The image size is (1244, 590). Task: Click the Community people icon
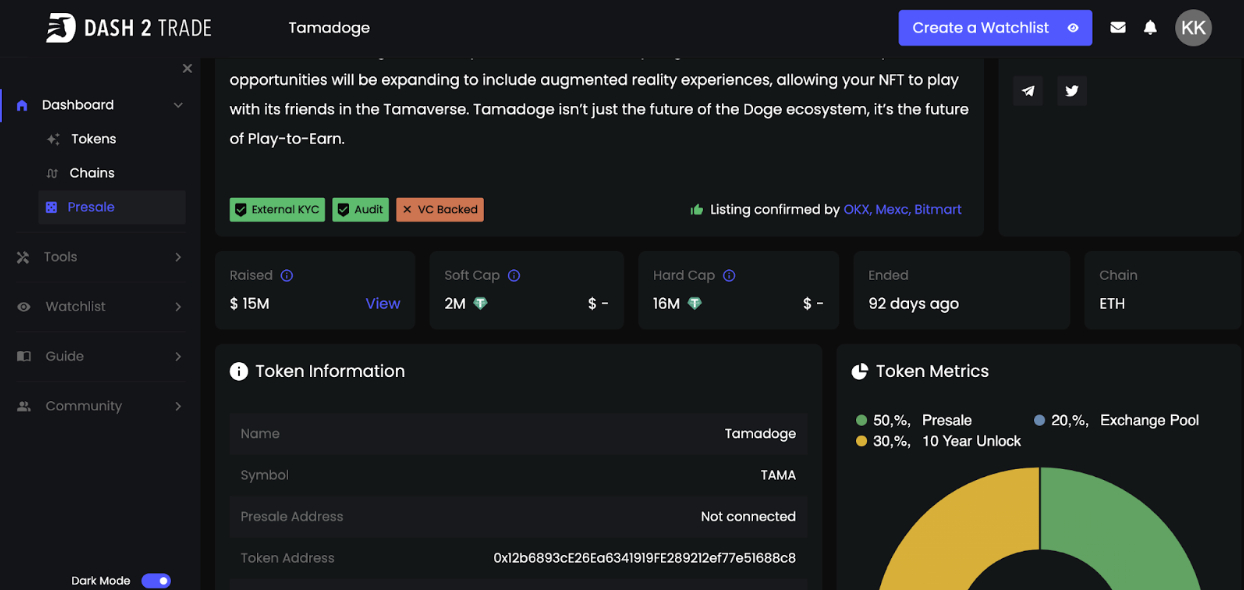coord(24,406)
